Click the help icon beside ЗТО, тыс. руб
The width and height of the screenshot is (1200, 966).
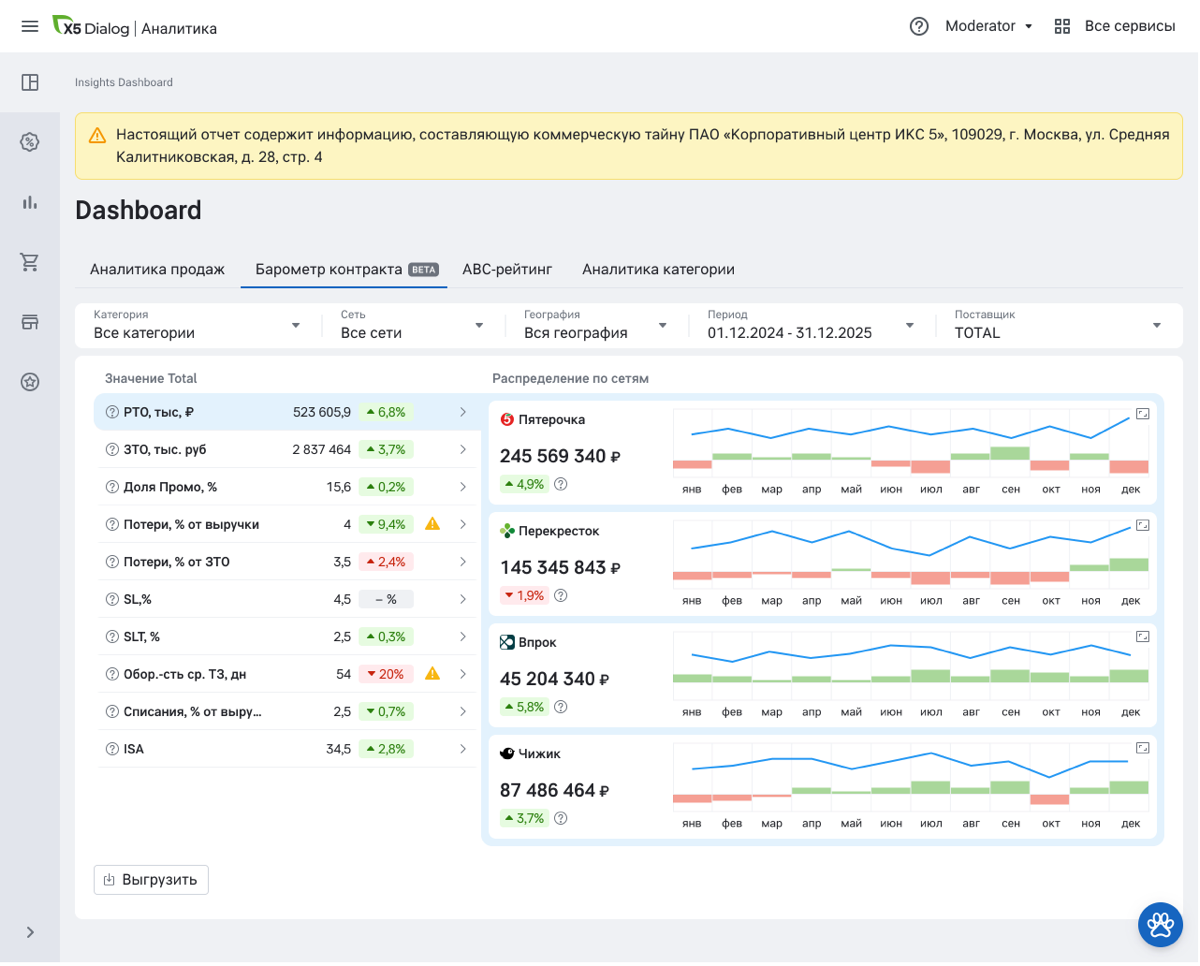point(112,450)
